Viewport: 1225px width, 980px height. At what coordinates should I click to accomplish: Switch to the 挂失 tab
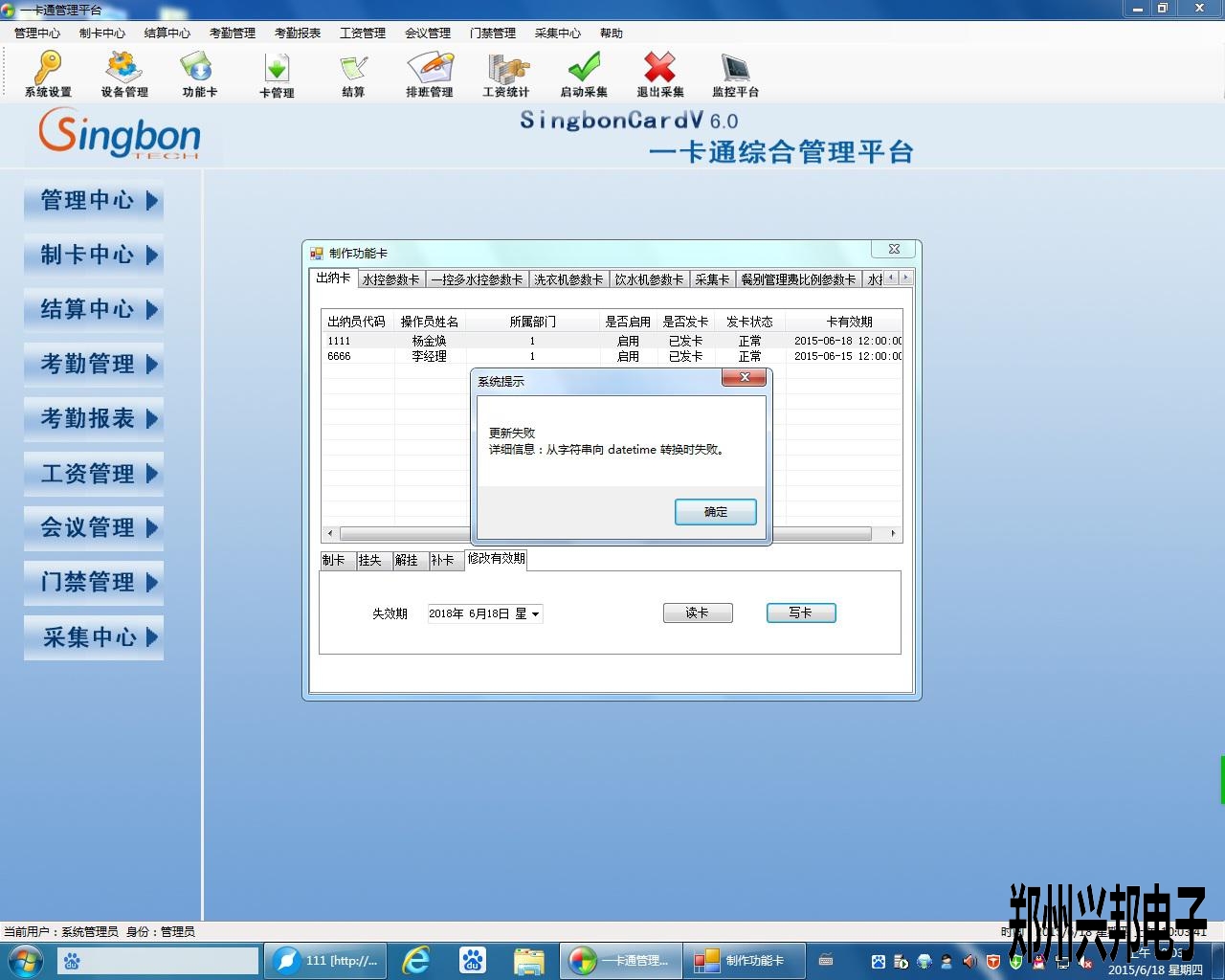pos(369,560)
